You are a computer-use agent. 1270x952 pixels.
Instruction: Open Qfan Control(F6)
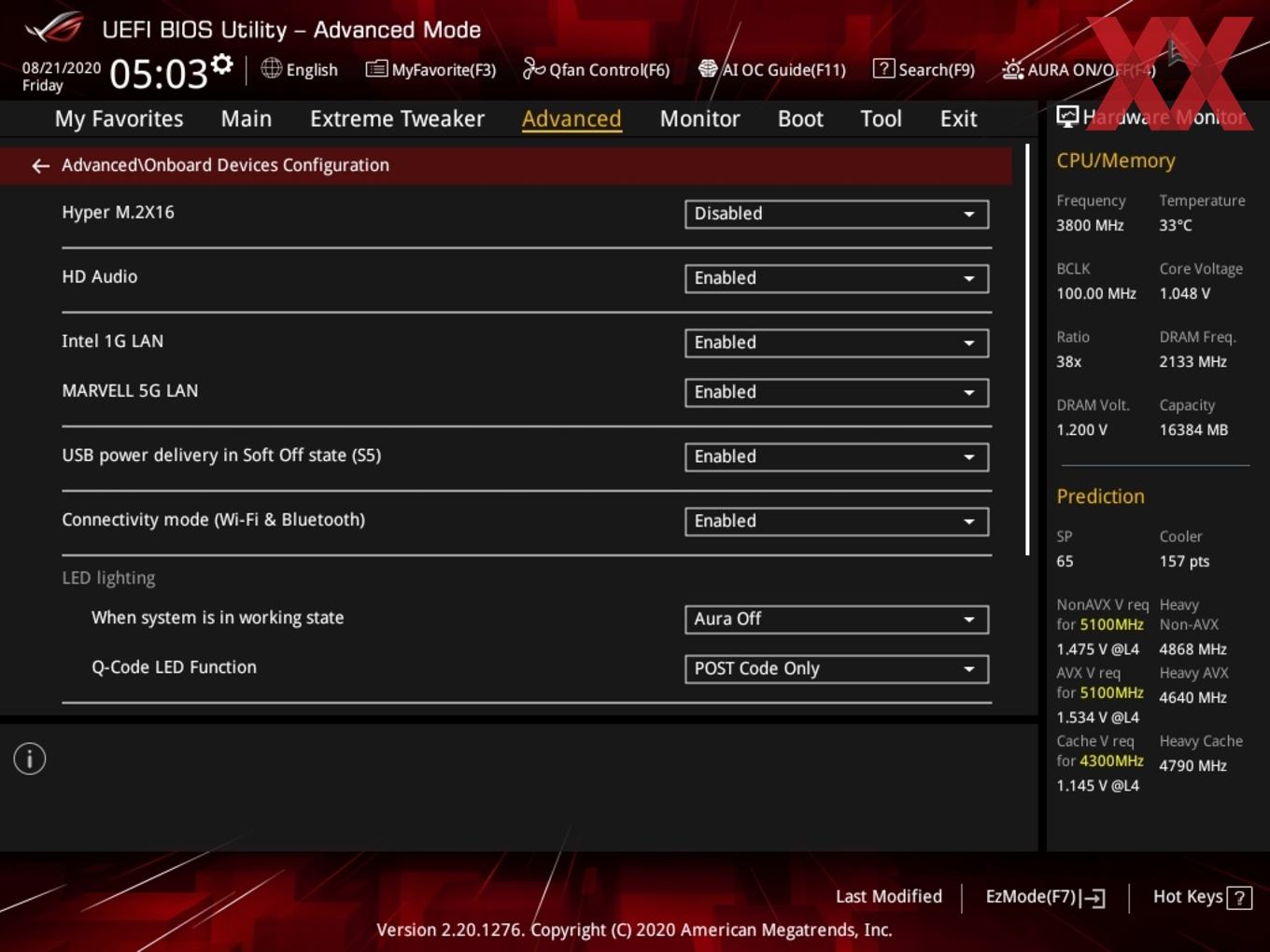click(x=596, y=69)
